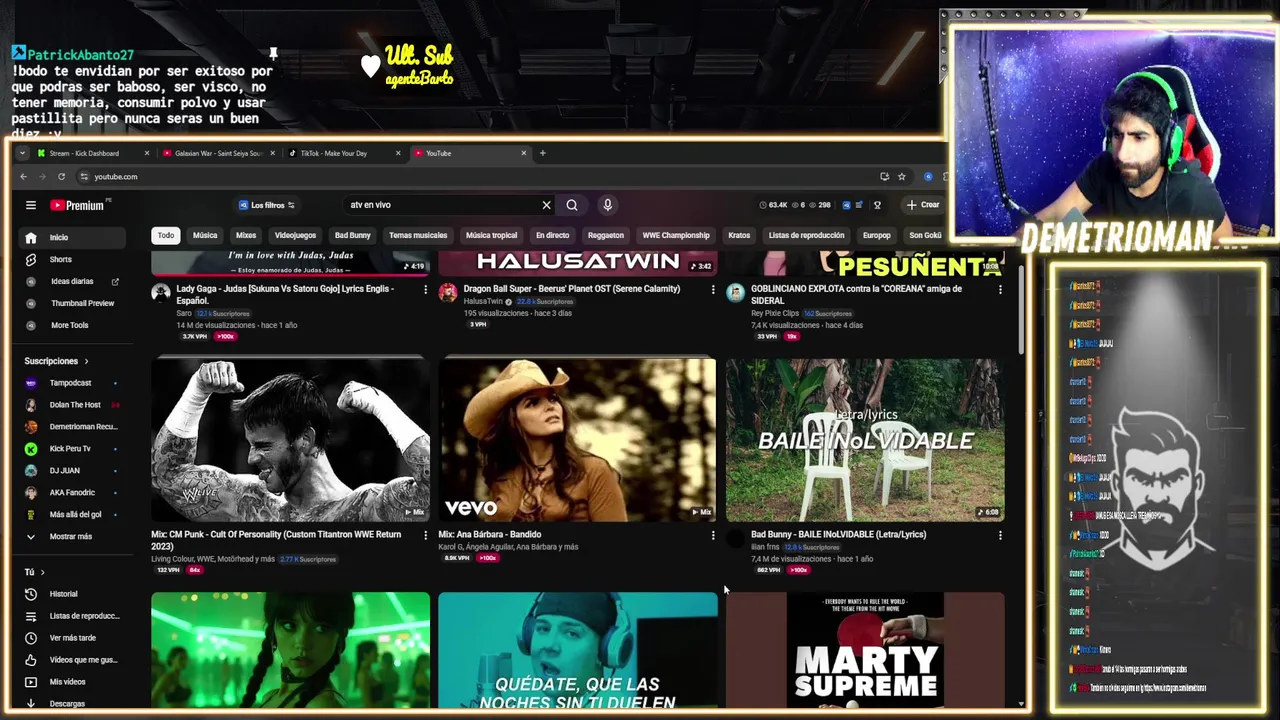
Task: Select the WWE Championship filter chip
Action: [676, 236]
